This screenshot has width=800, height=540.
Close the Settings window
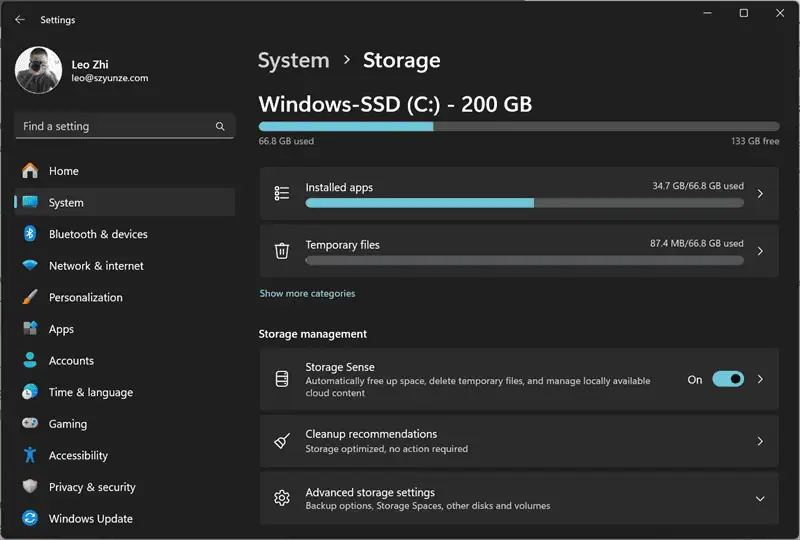click(780, 13)
